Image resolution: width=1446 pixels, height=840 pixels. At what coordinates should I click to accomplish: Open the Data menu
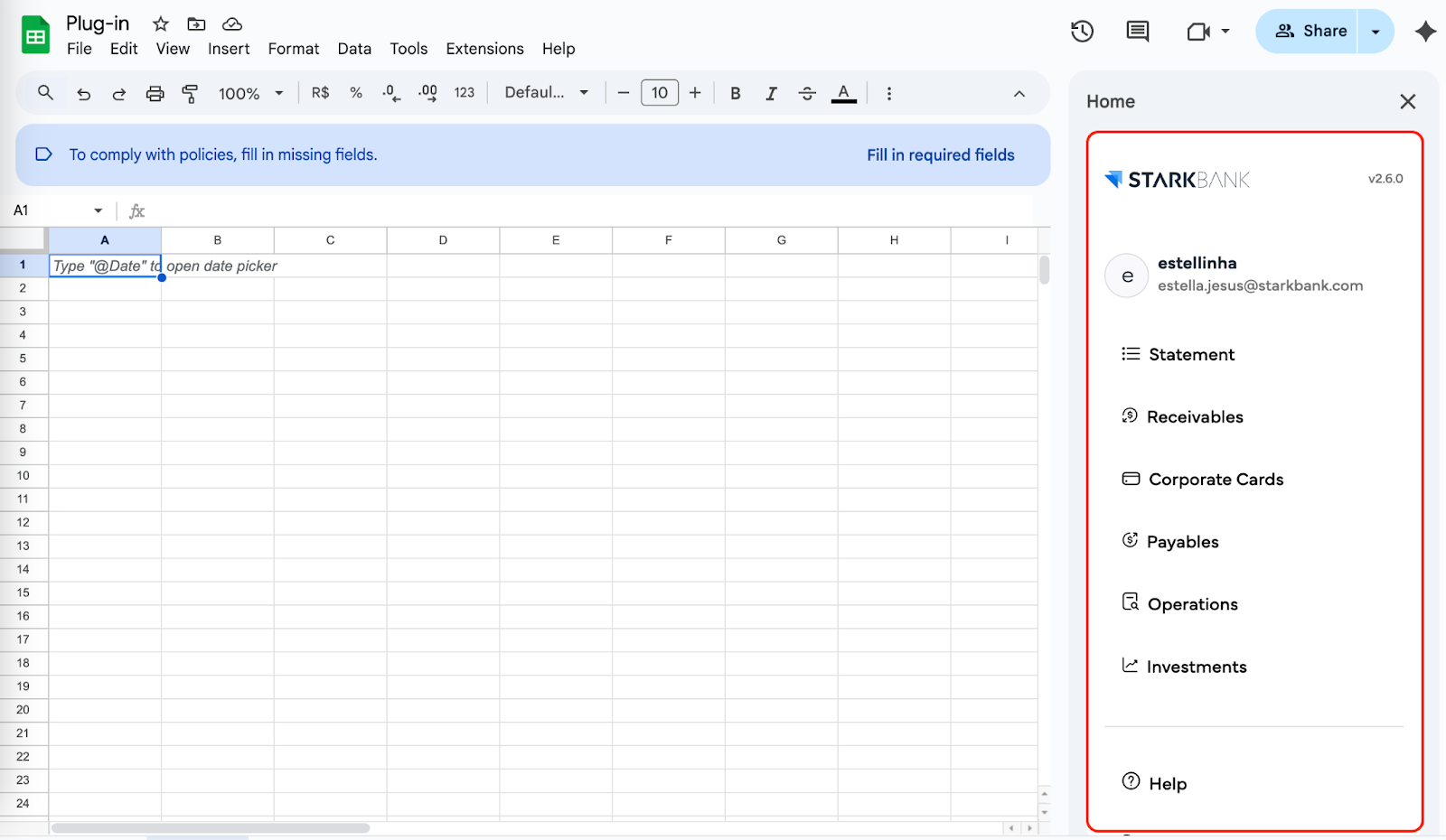click(x=354, y=49)
